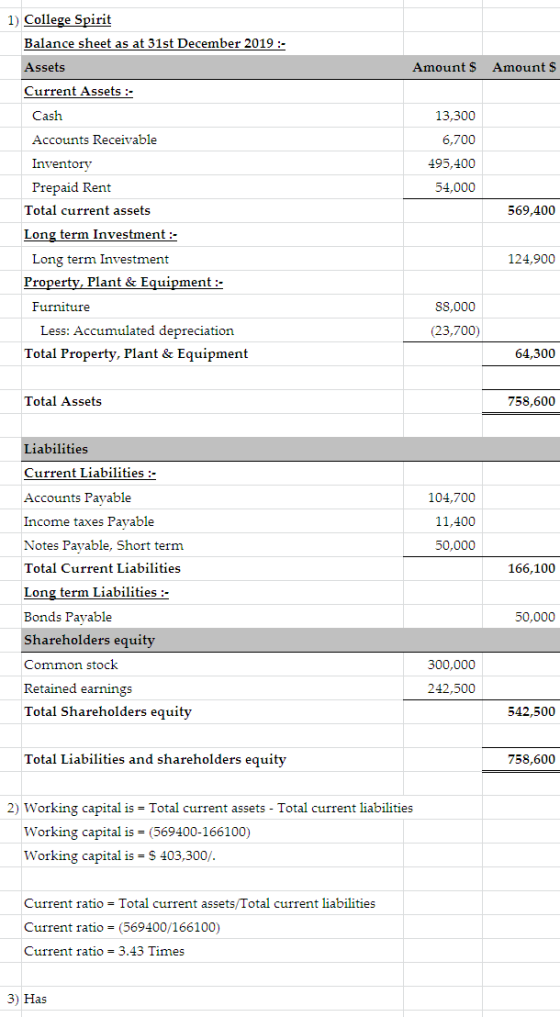Click the retained earnings value 242,500
Screen dimensions: 560x1017
[x=452, y=689]
